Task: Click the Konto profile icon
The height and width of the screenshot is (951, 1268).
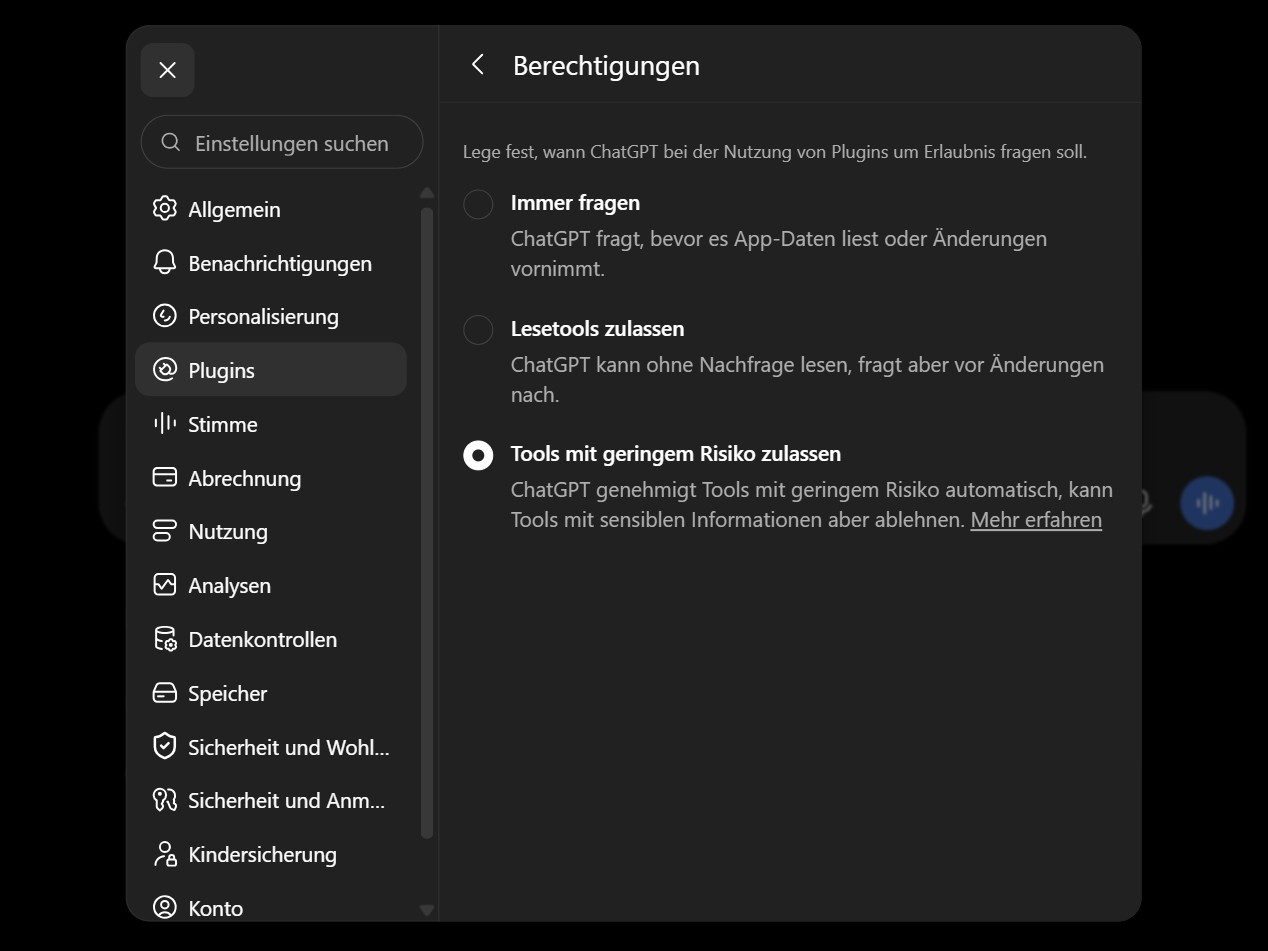Action: (164, 907)
